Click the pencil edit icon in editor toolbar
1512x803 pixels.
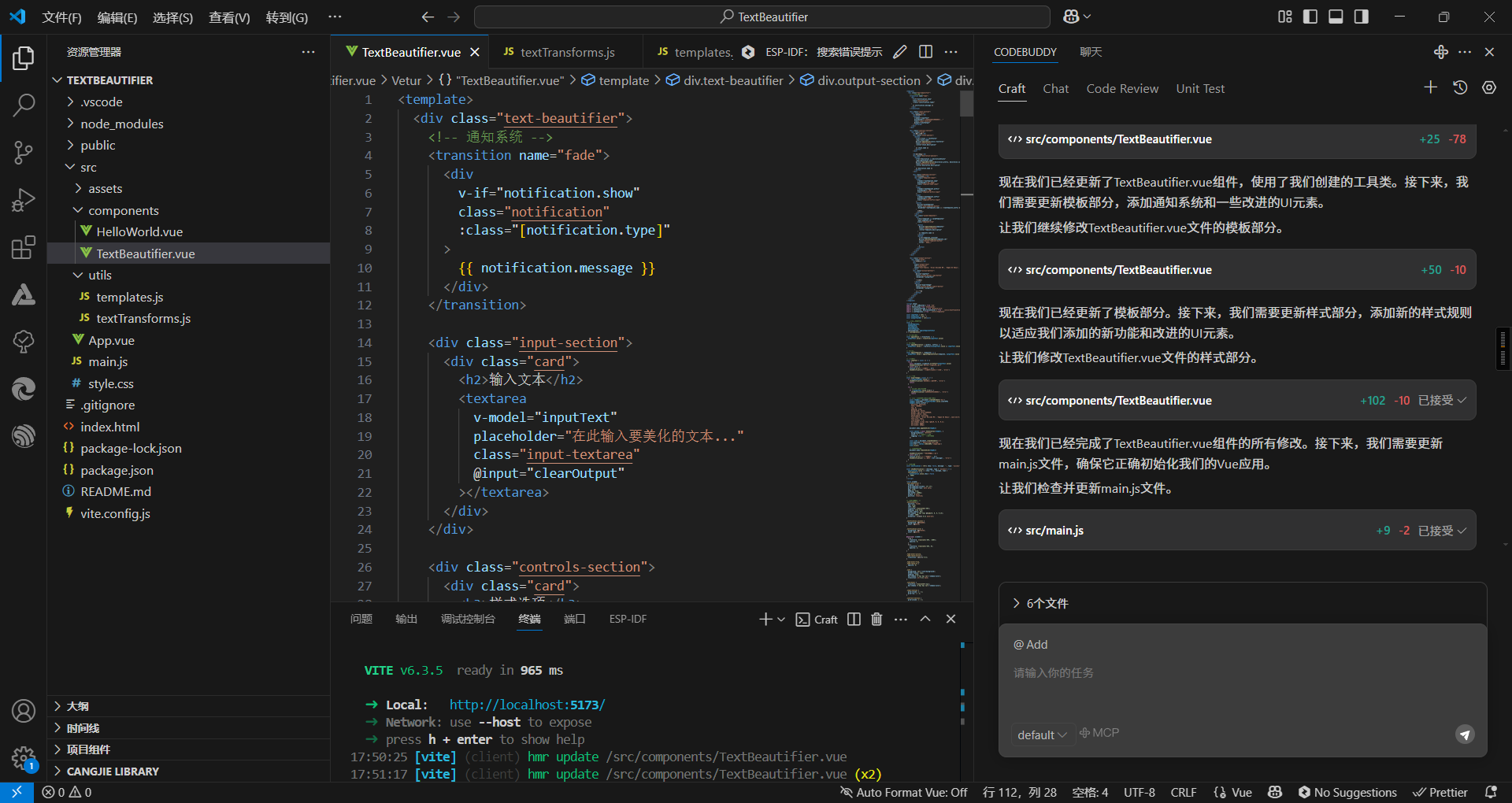pyautogui.click(x=900, y=52)
